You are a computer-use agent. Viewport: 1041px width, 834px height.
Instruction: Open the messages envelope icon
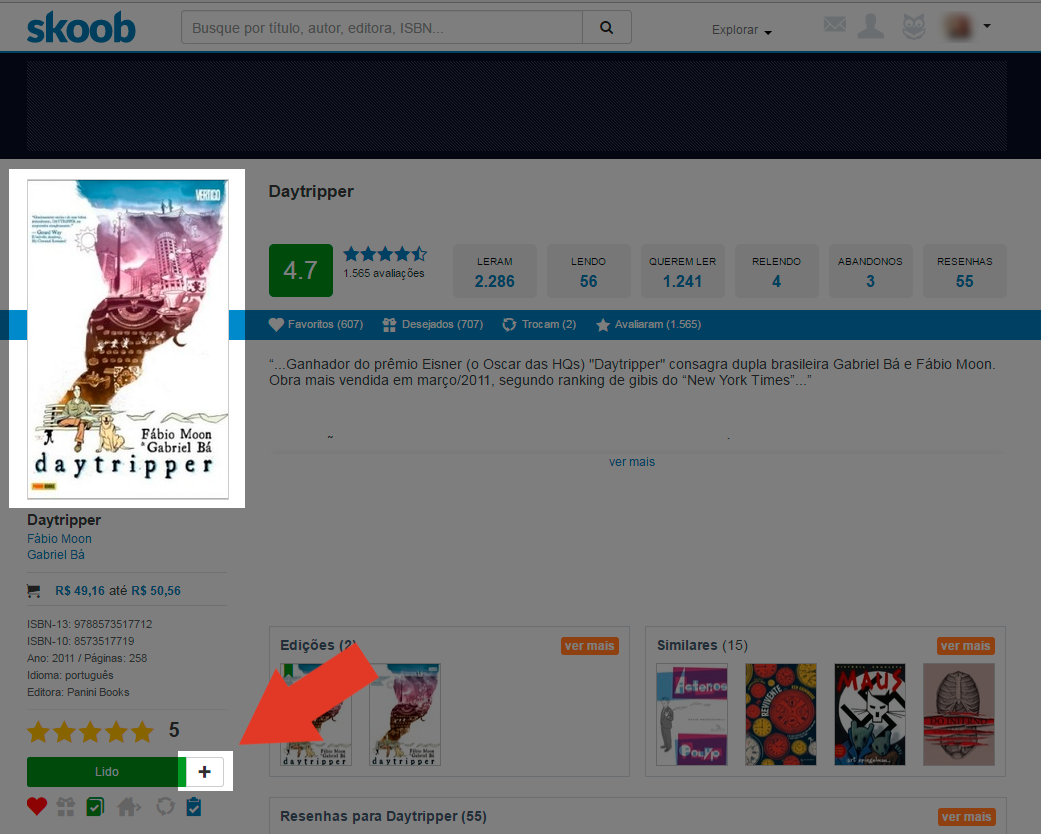[834, 25]
